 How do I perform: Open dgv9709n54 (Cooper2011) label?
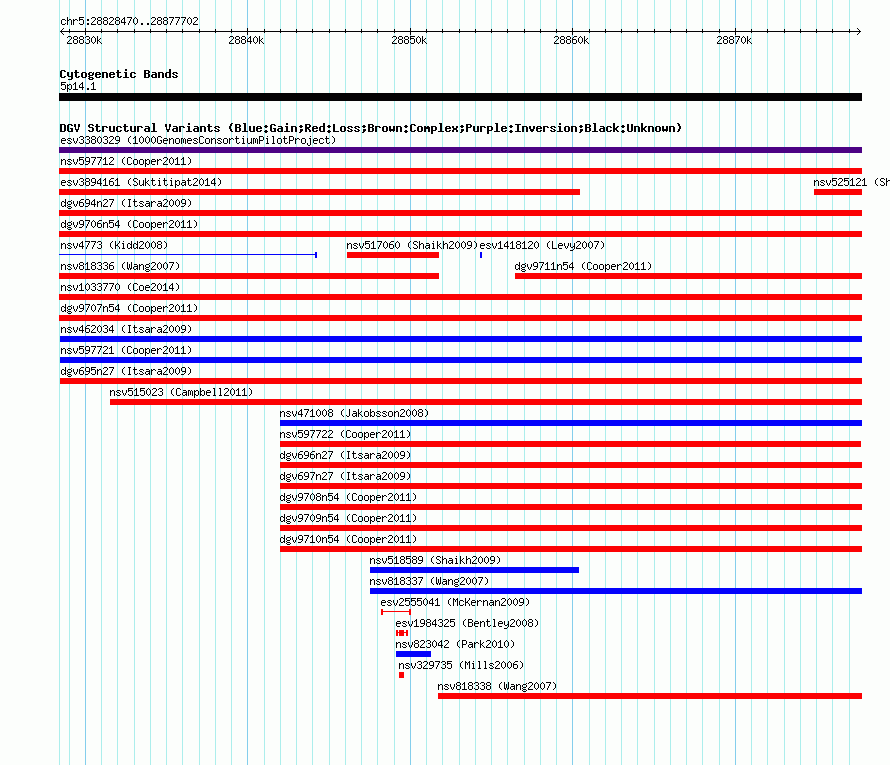348,518
